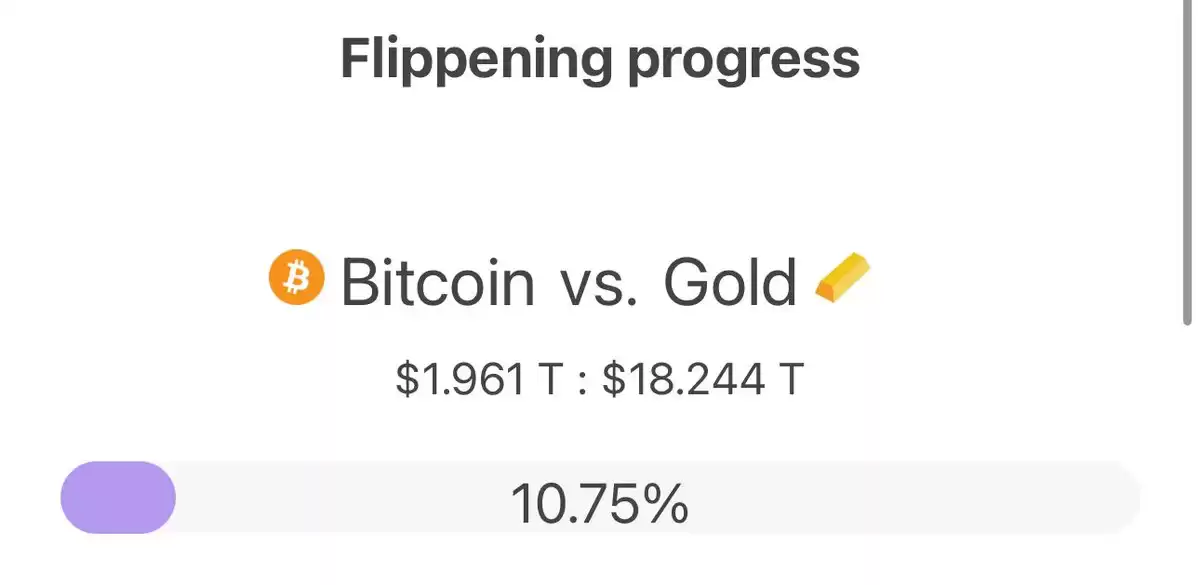Select the word Flippening in the heading
Image resolution: width=1200 pixels, height=585 pixels.
point(476,61)
